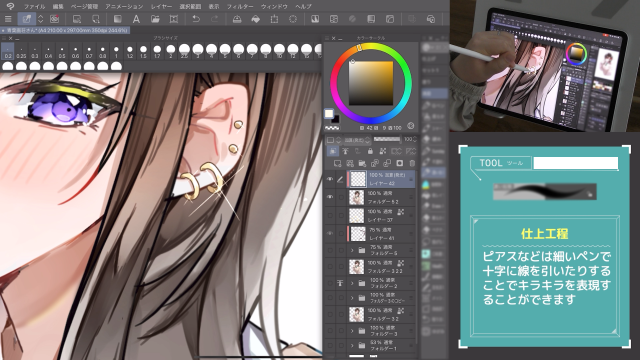This screenshot has width=640, height=360.
Task: Expand the フォルダー 5 folder
Action: point(352,250)
